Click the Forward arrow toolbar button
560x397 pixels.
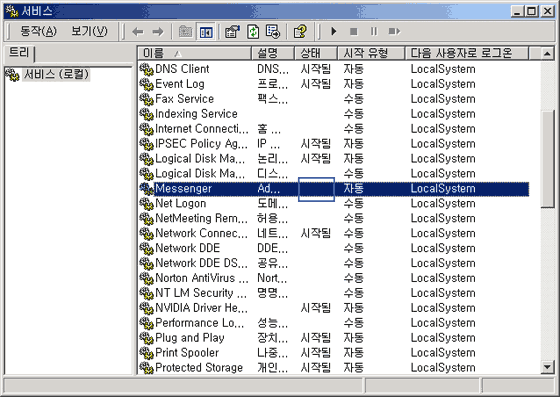(x=158, y=32)
